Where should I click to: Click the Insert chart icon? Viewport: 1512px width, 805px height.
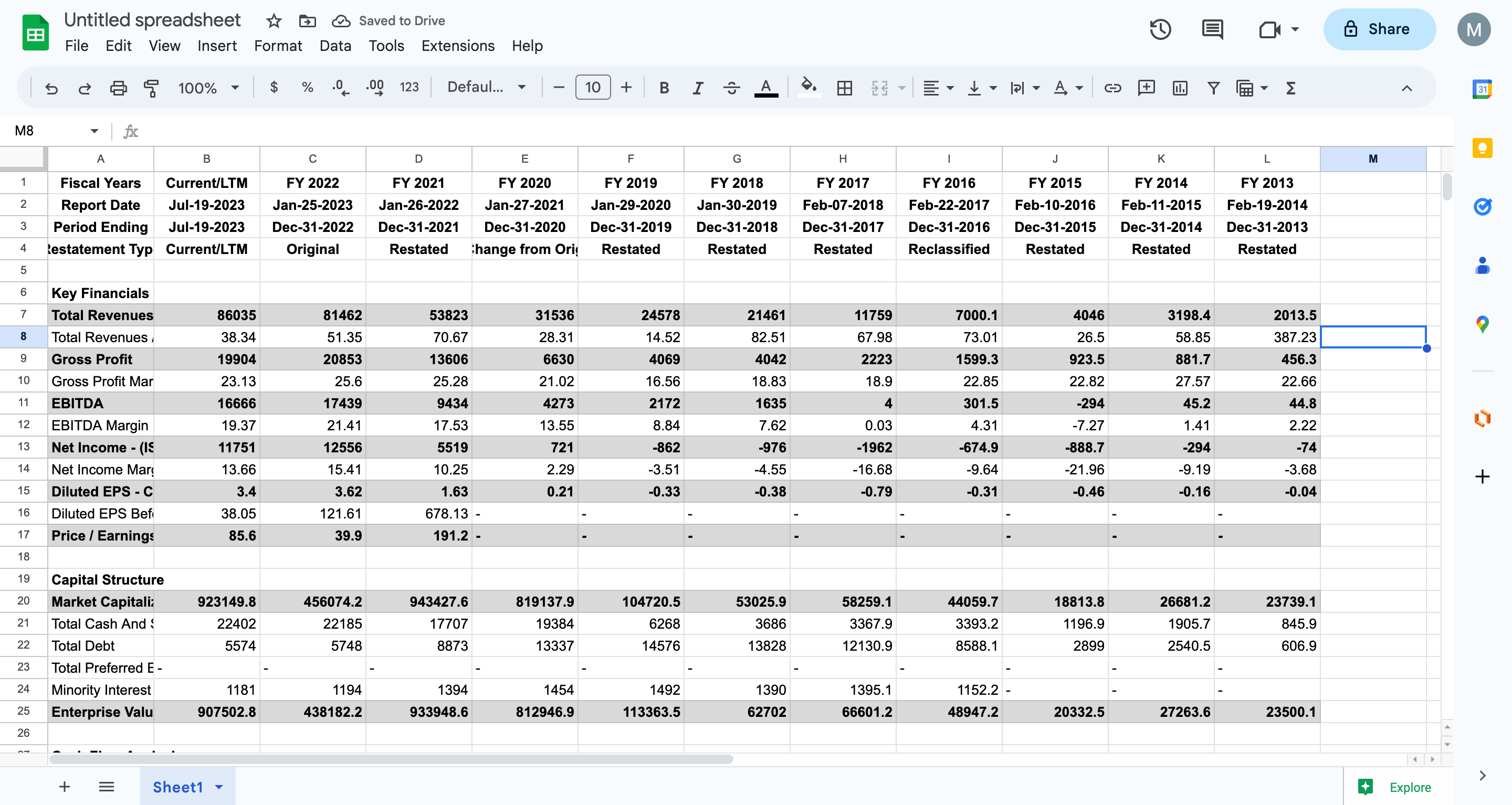(1179, 88)
